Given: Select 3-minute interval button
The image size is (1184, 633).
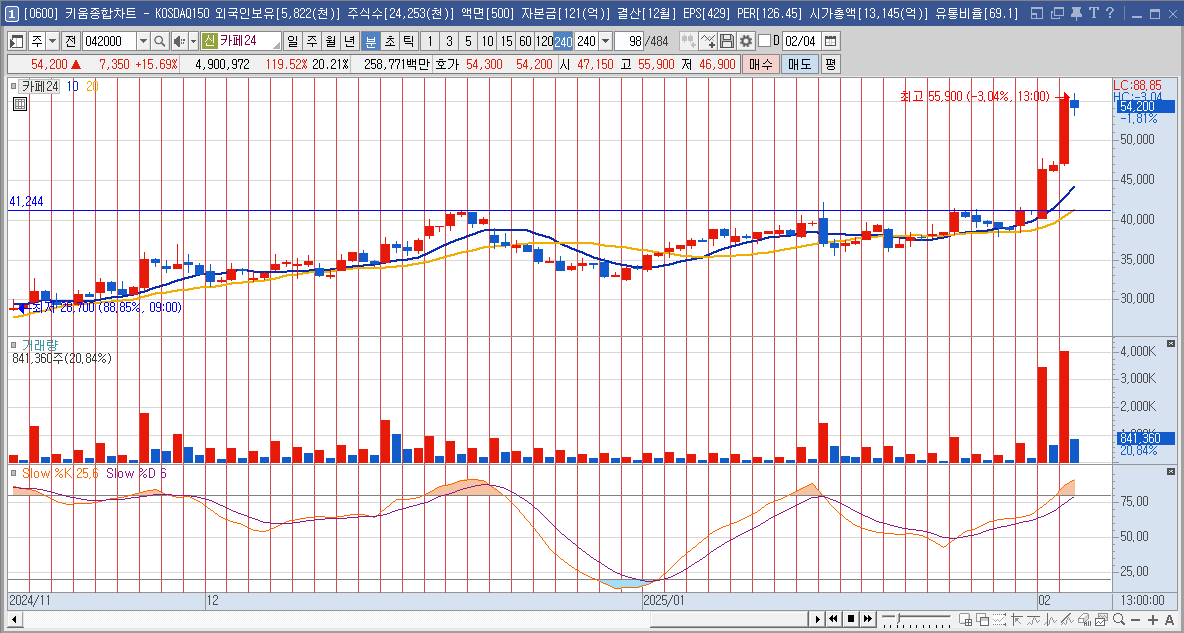Looking at the screenshot, I should click(x=449, y=42).
